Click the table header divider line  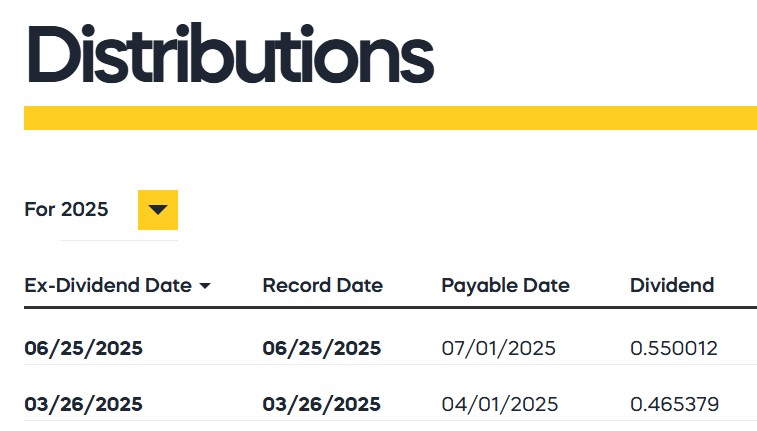[x=391, y=307]
